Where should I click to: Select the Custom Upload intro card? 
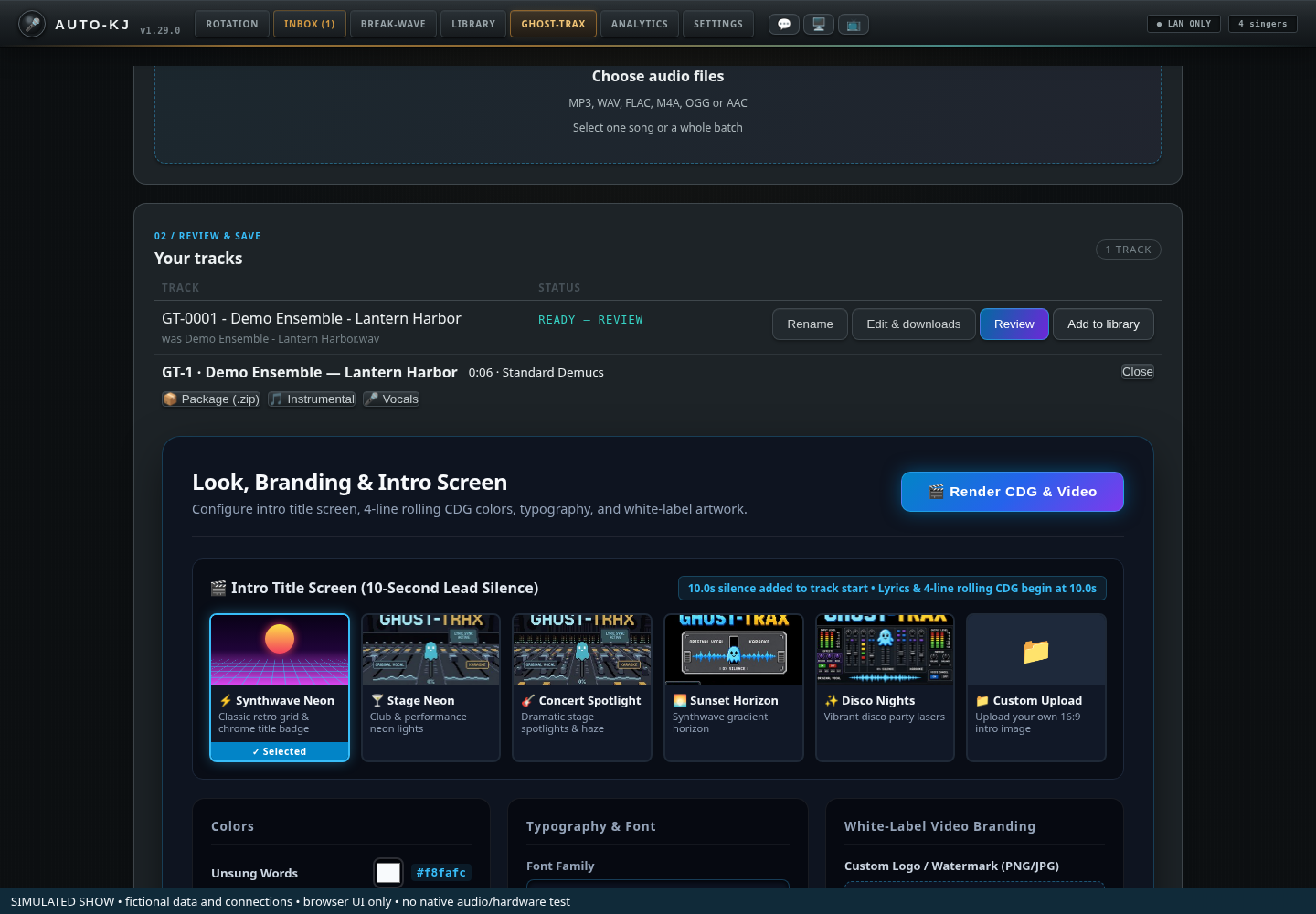click(x=1036, y=687)
